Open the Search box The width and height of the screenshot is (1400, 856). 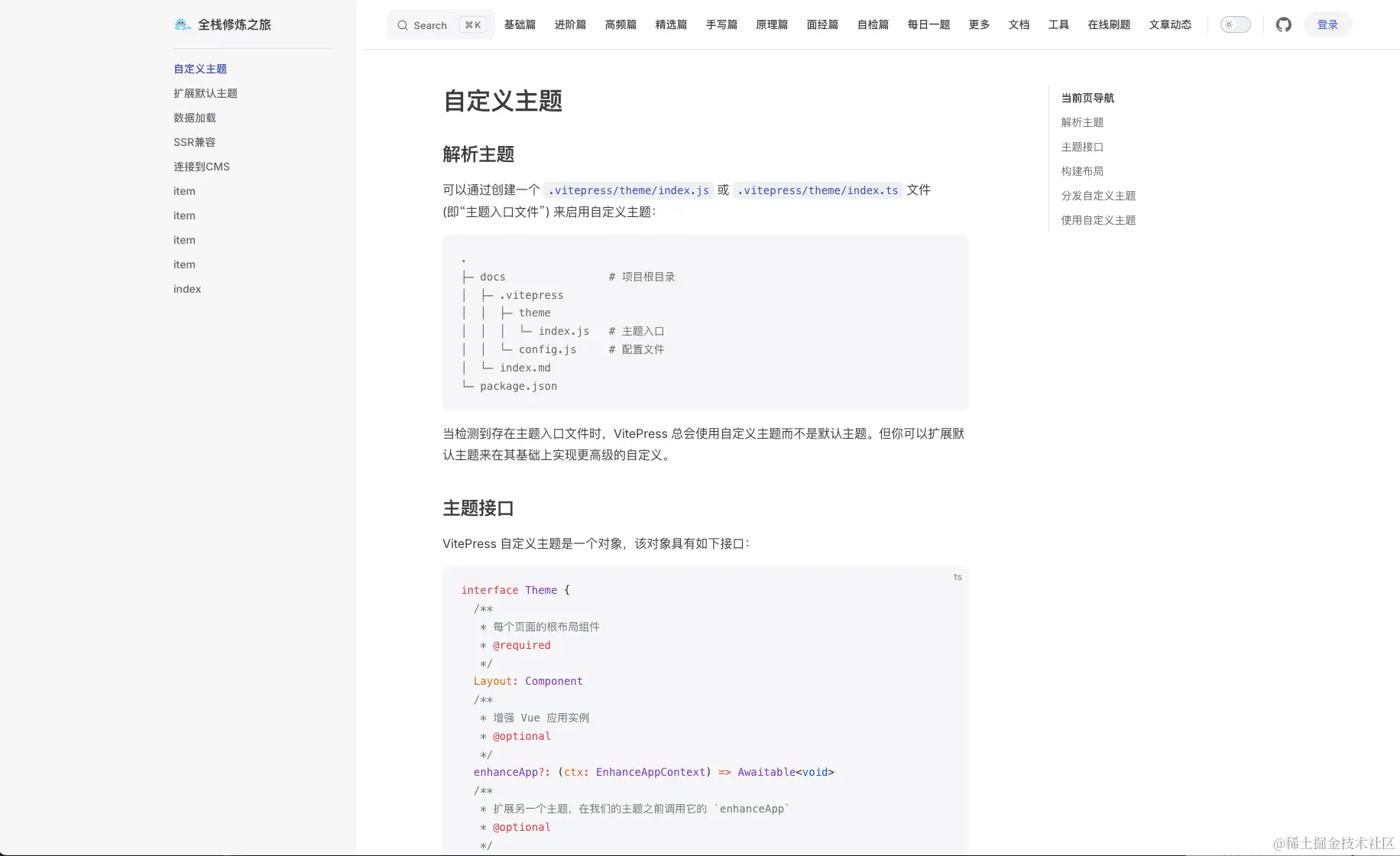point(441,24)
